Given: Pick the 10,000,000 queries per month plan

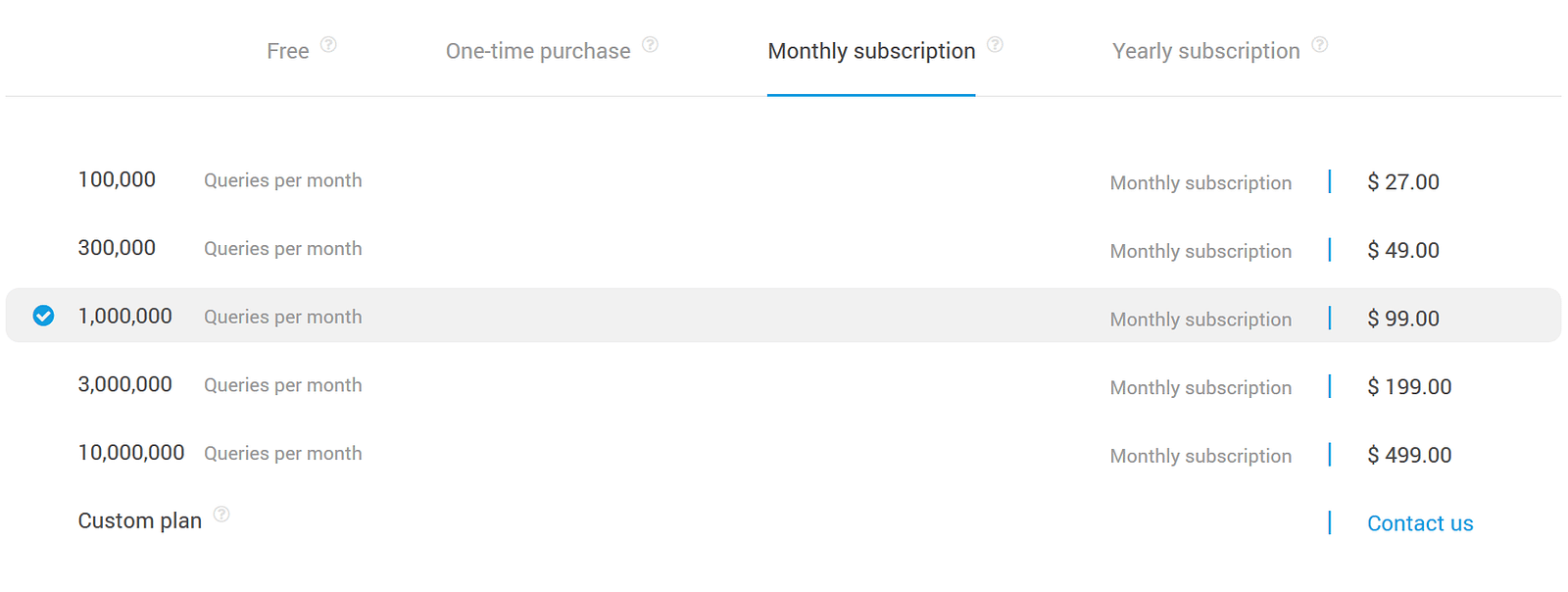Looking at the screenshot, I should pos(130,453).
